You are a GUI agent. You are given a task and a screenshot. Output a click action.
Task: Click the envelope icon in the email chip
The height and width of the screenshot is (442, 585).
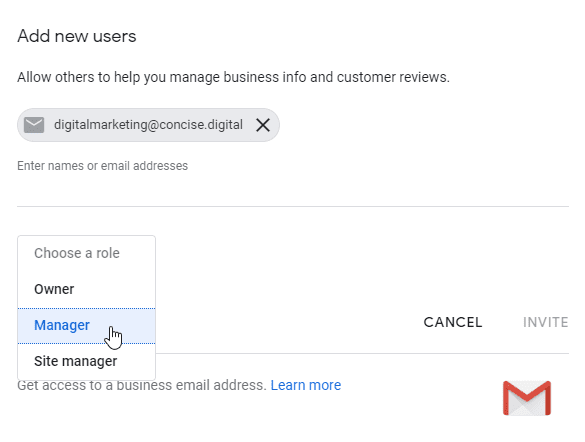pos(34,125)
